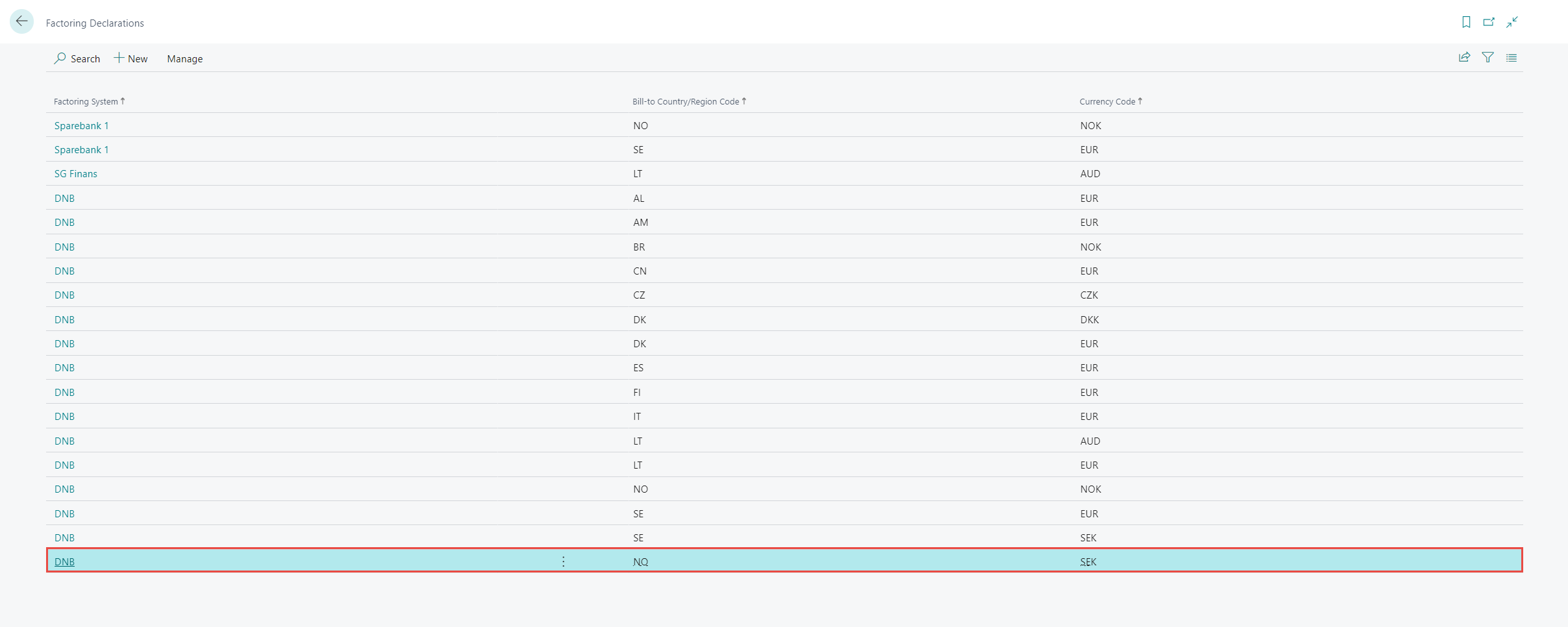Open the filter pane
The width and height of the screenshot is (1568, 627).
tap(1487, 58)
